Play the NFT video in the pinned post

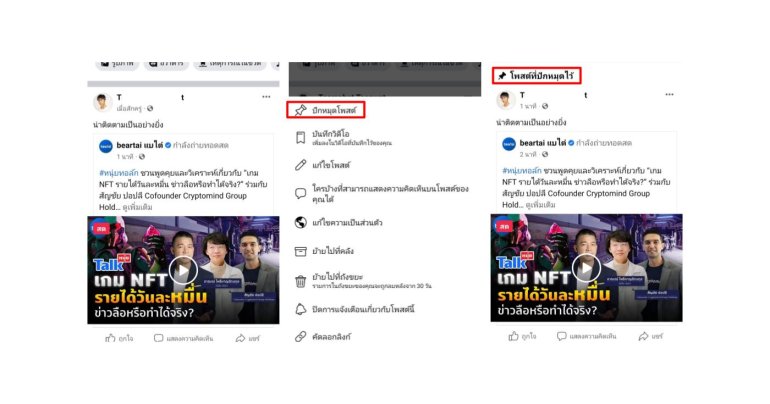tap(586, 268)
